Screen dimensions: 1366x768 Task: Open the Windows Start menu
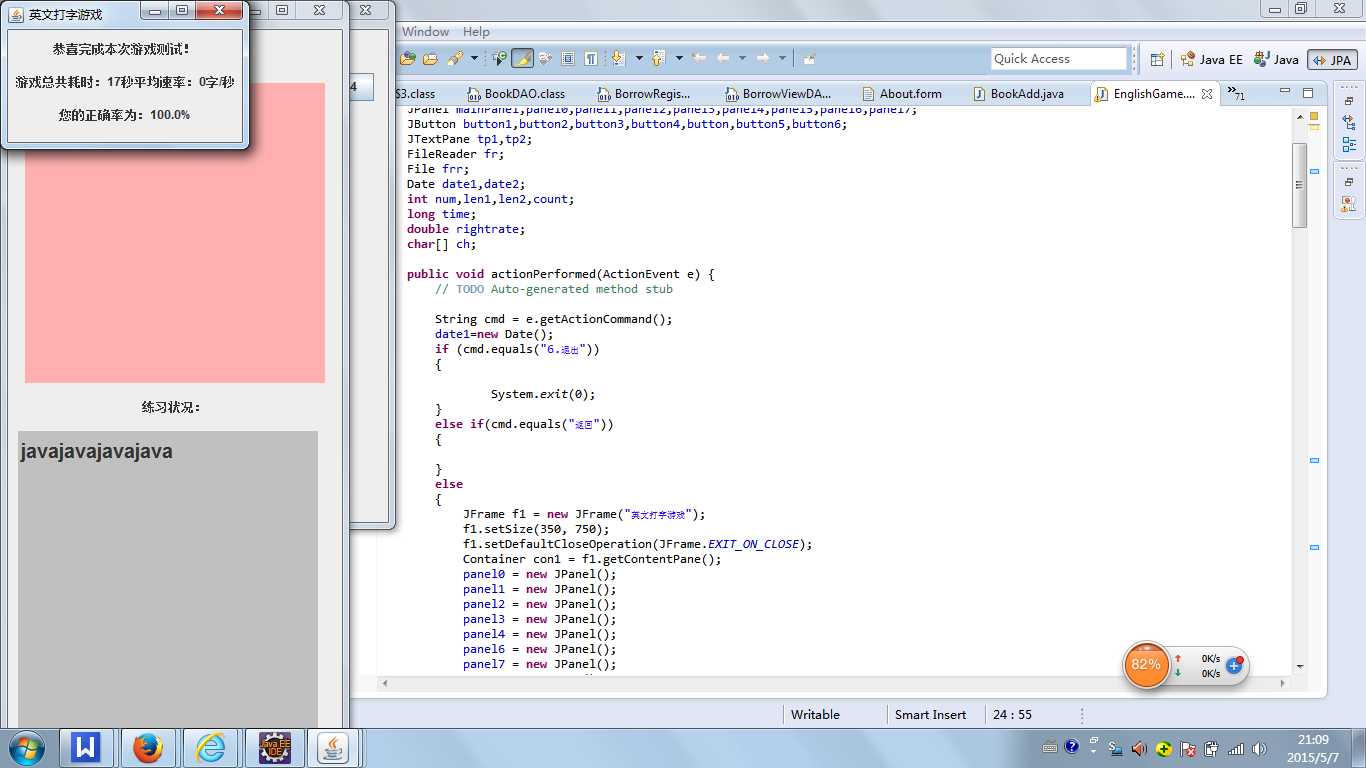click(27, 748)
